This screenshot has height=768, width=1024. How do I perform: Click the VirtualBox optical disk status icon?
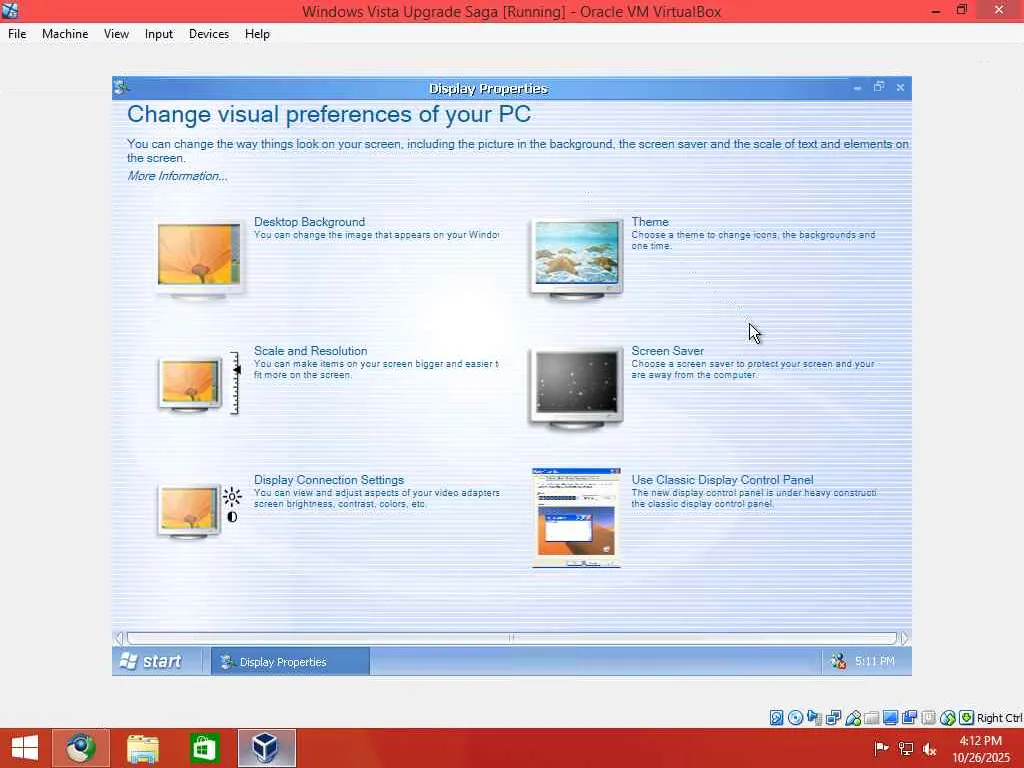(x=795, y=718)
